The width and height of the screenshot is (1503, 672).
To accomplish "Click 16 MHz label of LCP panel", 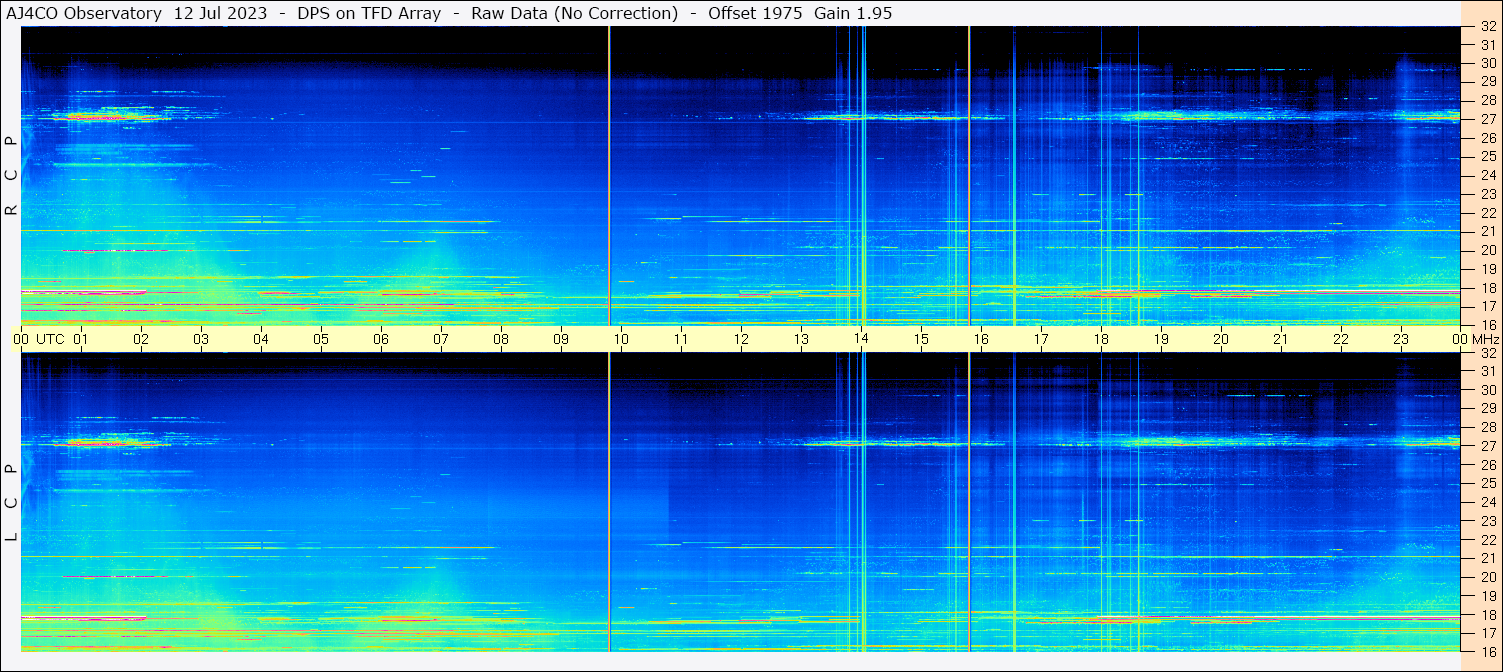I will 1488,651.
